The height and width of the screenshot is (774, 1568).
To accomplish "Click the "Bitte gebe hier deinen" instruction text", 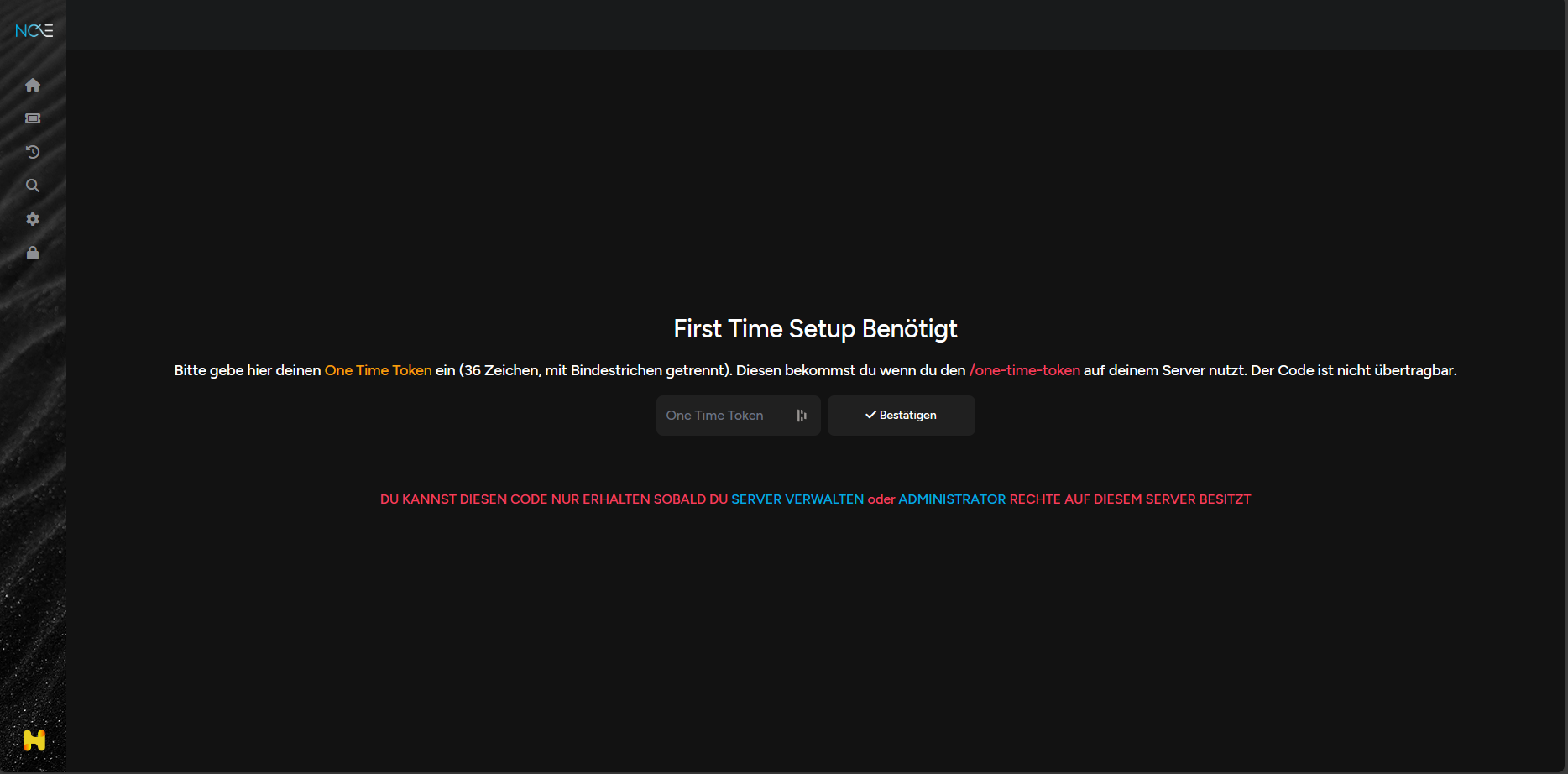I will [x=248, y=370].
